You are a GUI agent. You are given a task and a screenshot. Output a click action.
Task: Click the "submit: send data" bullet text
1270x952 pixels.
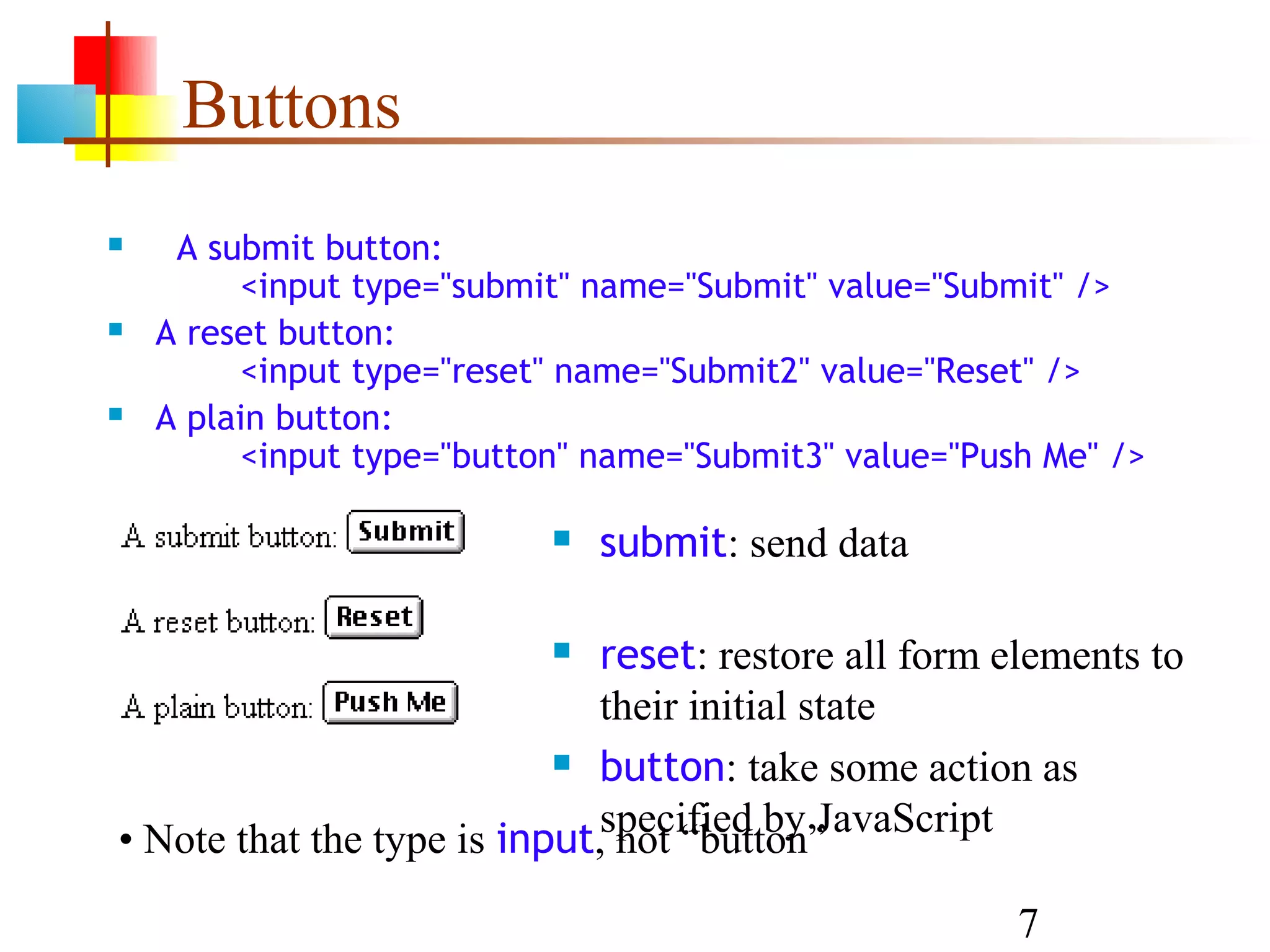[754, 543]
